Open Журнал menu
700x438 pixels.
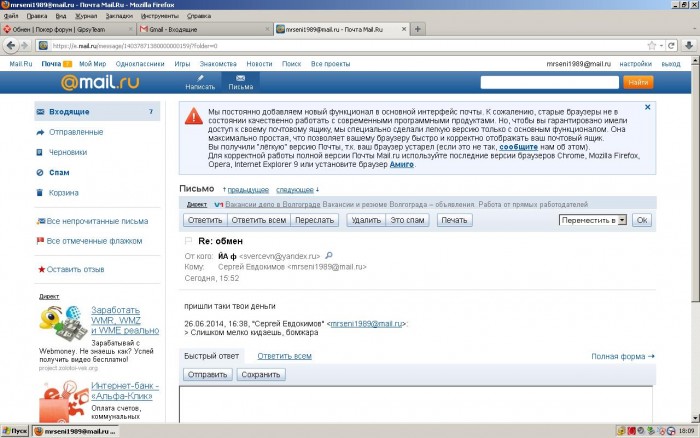tap(86, 16)
